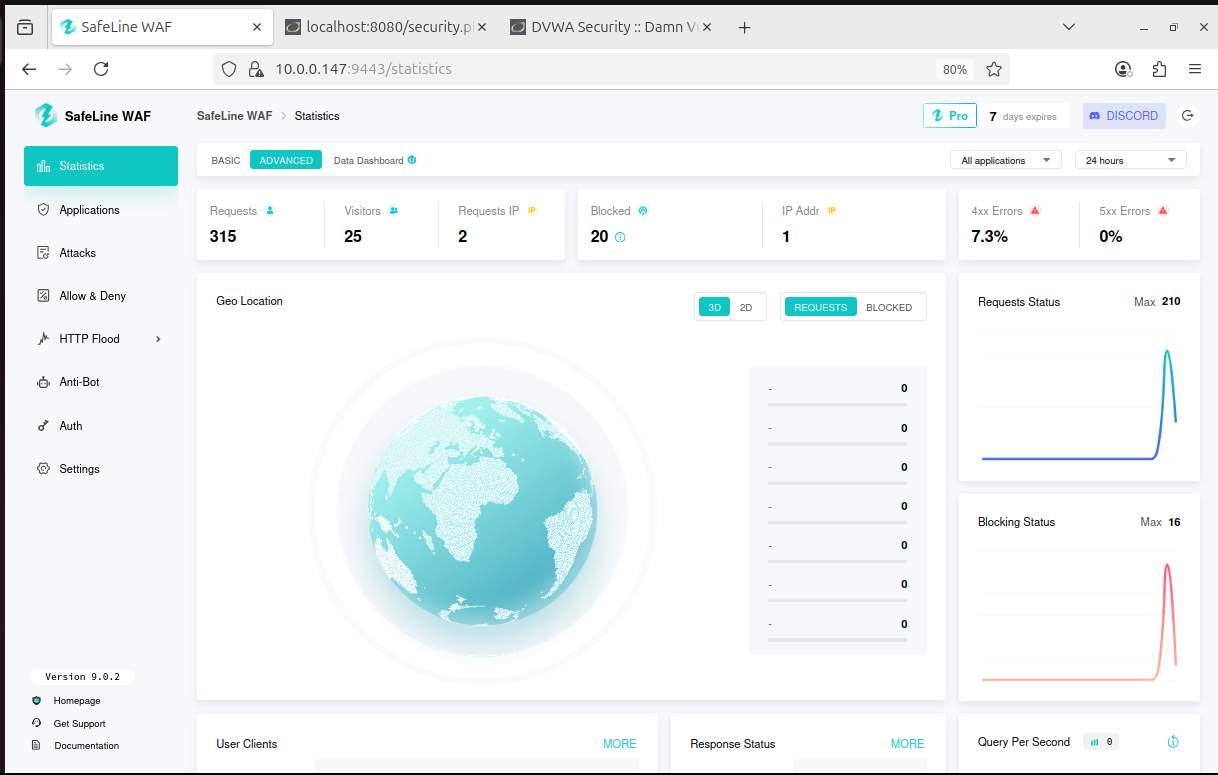Screen dimensions: 1218x775
Task: Click the Version 9.0.2 label
Action: pyautogui.click(x=82, y=677)
